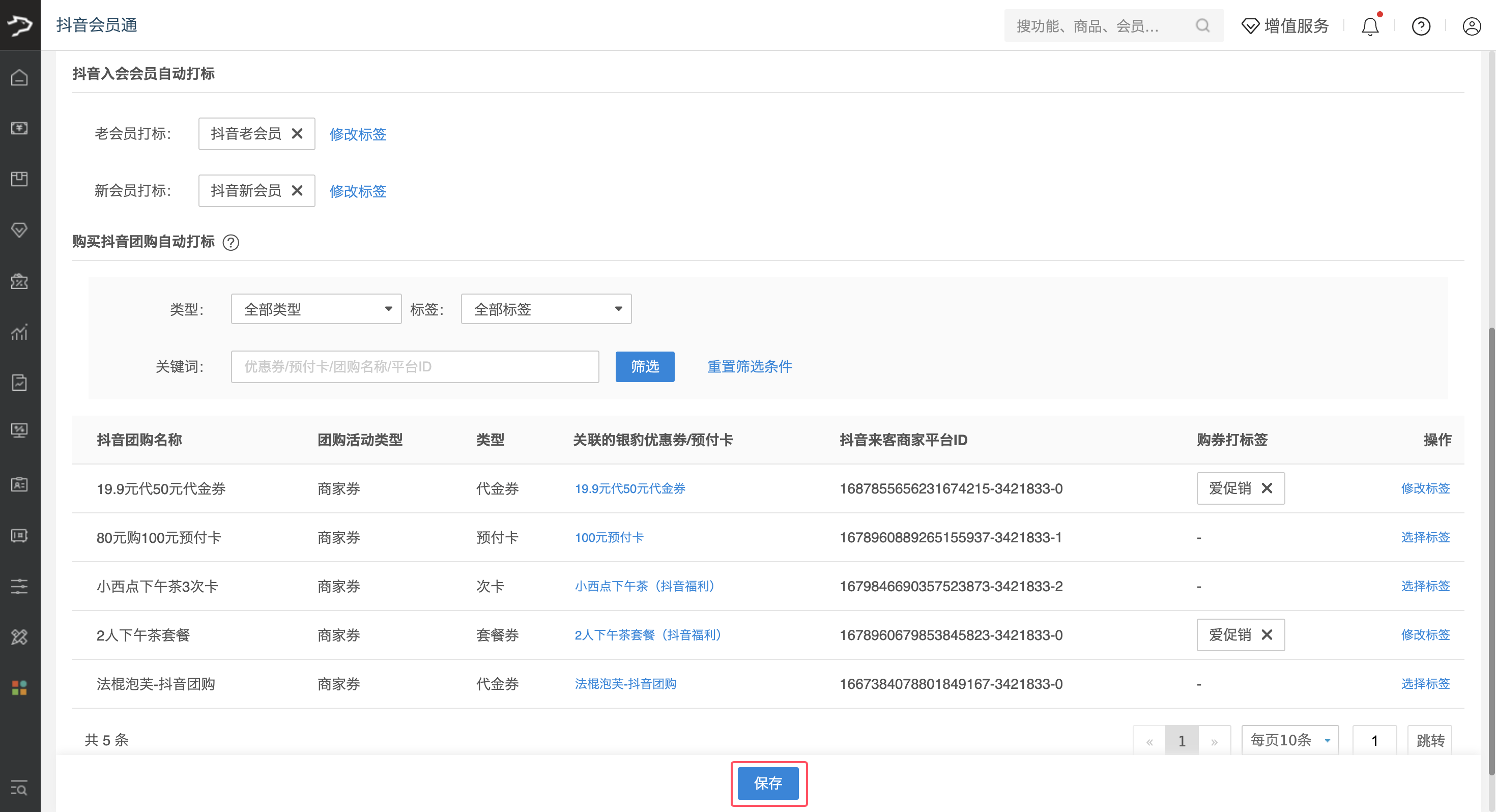This screenshot has height=812, width=1496.
Task: Open linked coupon 法棍泡芙-抖音团购
Action: [625, 684]
